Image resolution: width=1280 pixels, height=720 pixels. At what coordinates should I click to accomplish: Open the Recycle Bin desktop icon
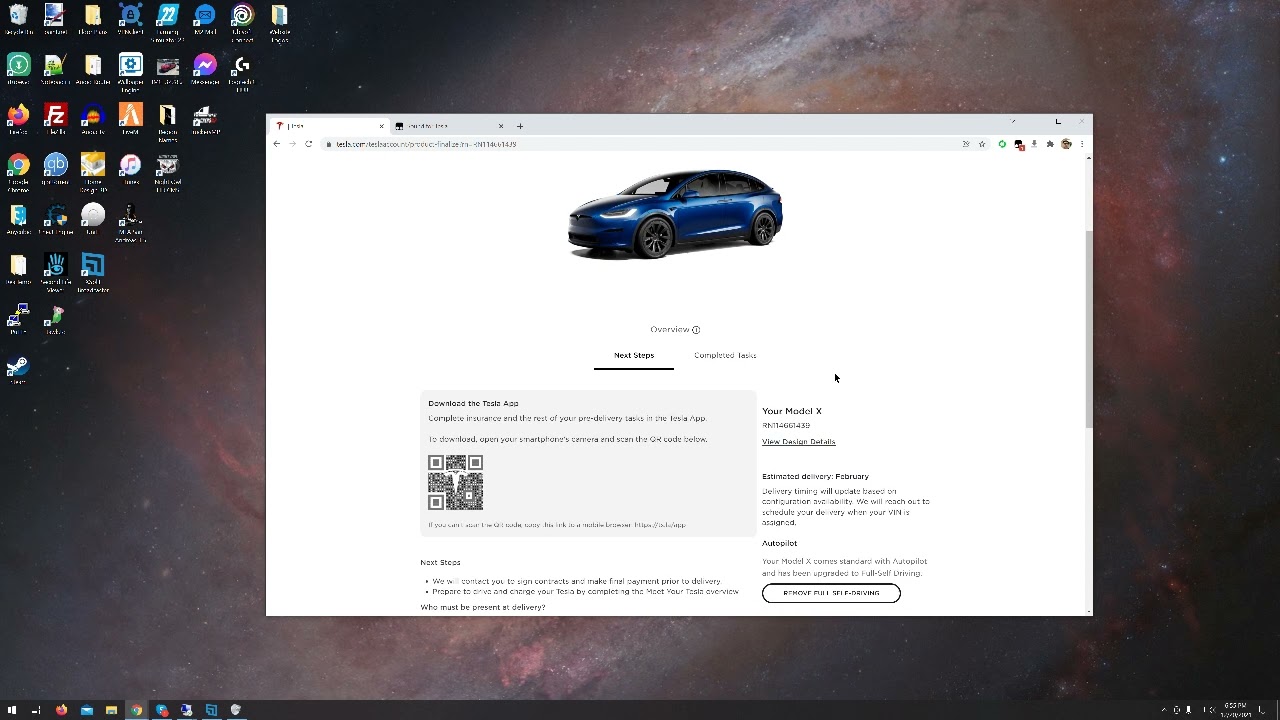click(18, 20)
